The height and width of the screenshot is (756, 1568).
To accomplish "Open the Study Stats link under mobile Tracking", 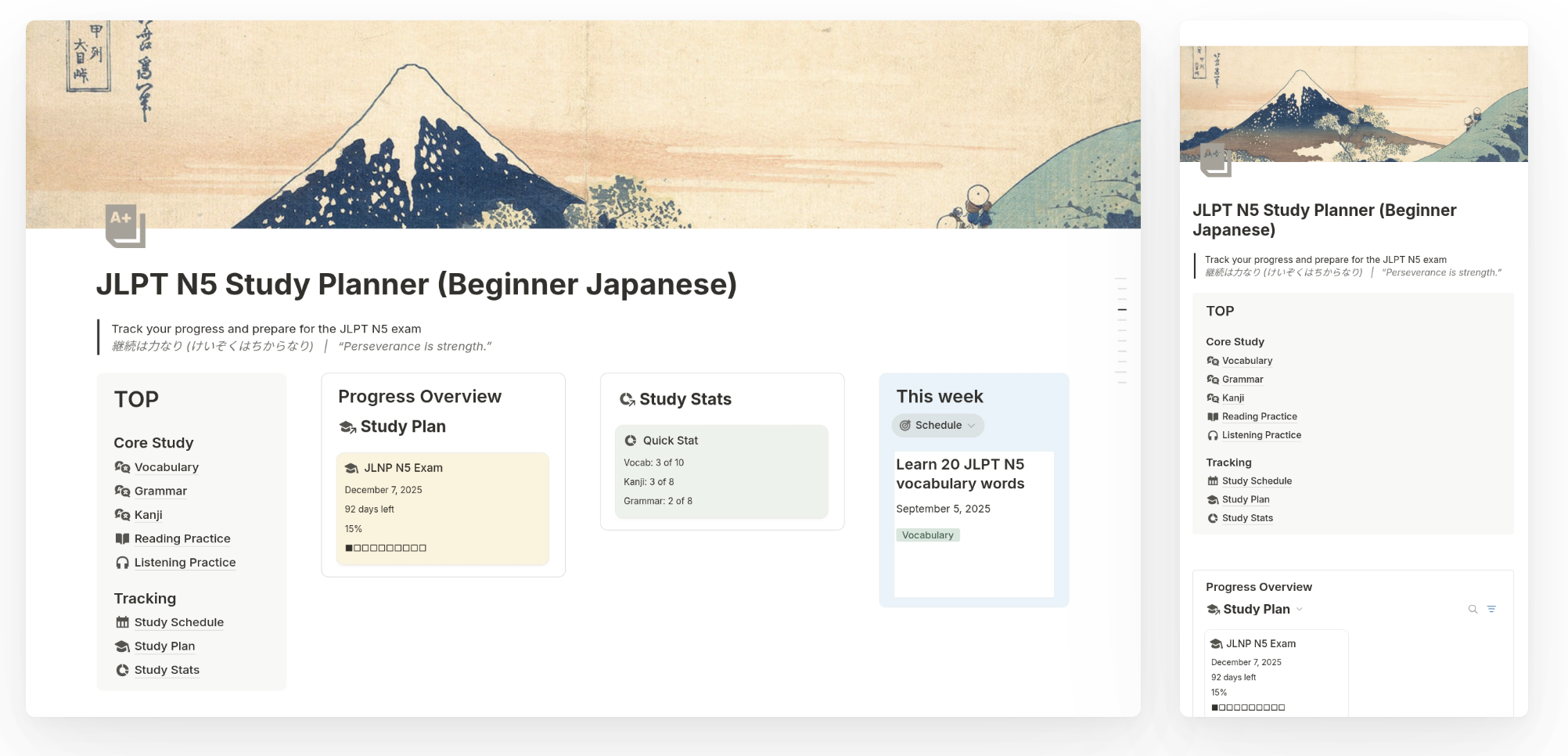I will click(x=1247, y=518).
